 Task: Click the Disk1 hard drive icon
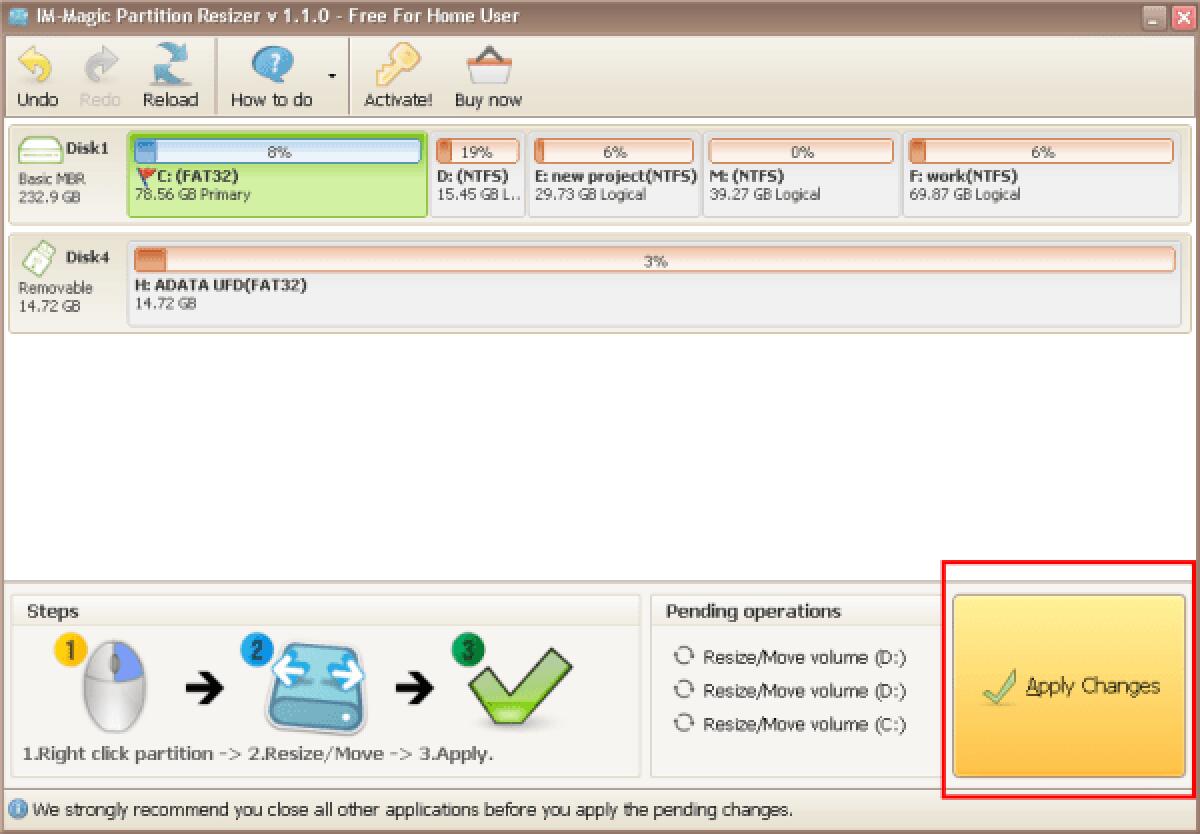[47, 147]
